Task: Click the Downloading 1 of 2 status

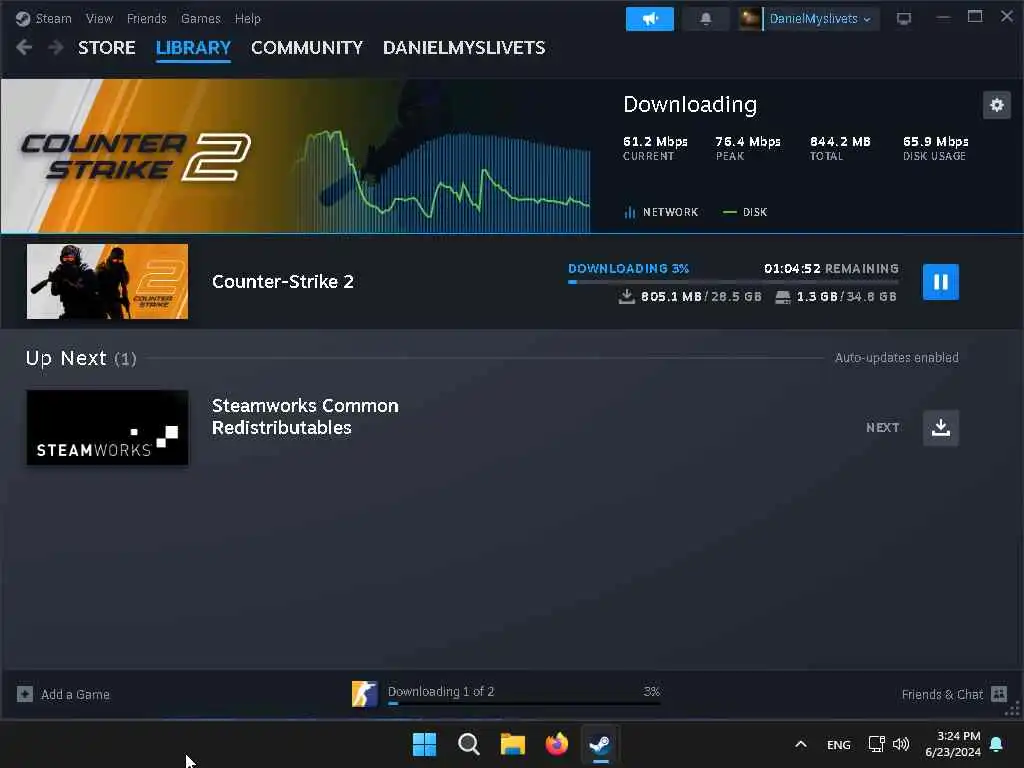Action: [x=441, y=691]
